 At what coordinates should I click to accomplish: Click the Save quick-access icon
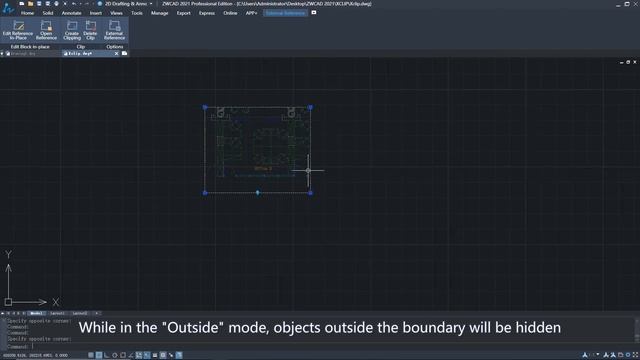tap(39, 4)
